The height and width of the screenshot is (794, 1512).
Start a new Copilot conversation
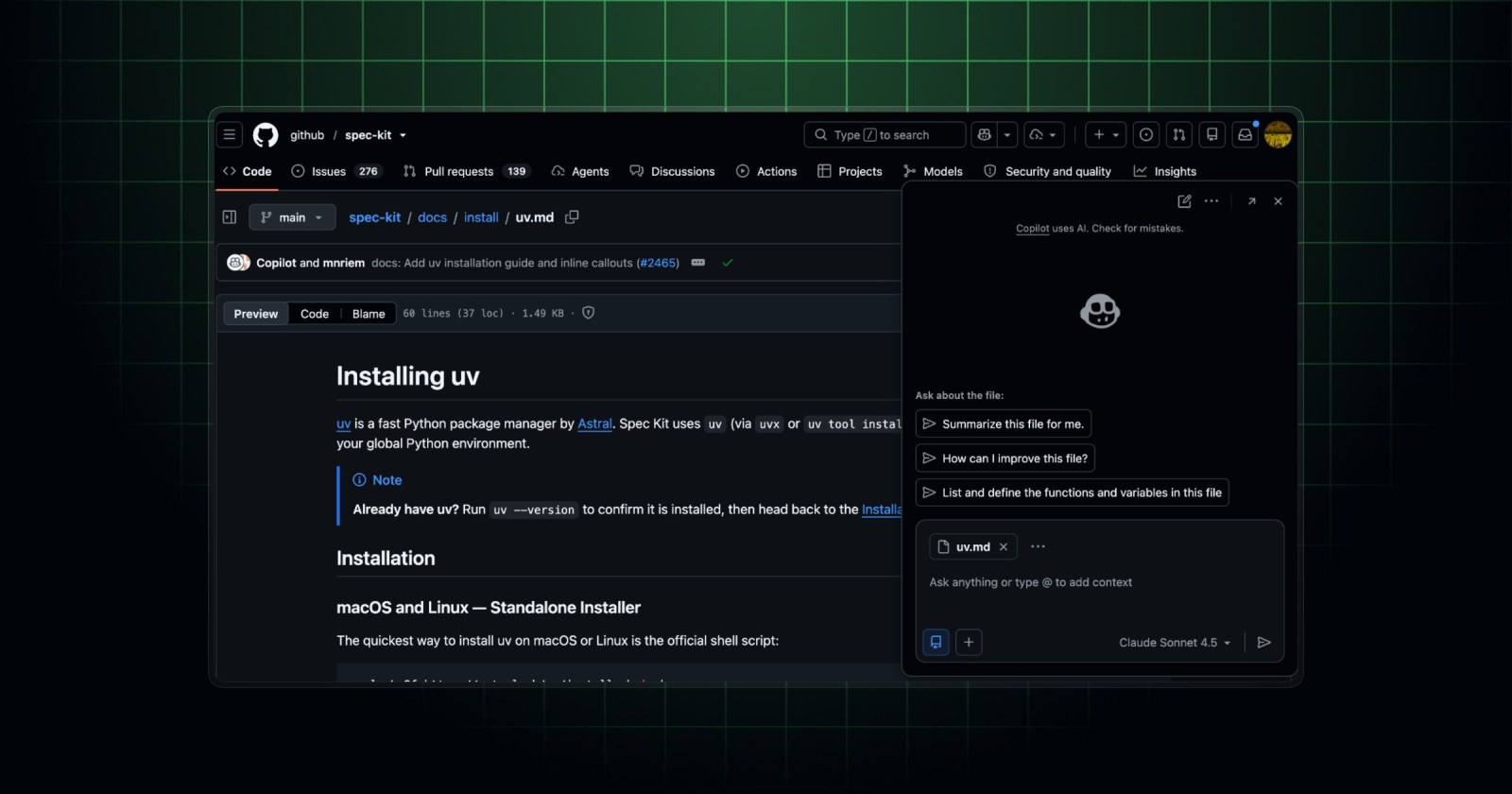pos(1184,201)
